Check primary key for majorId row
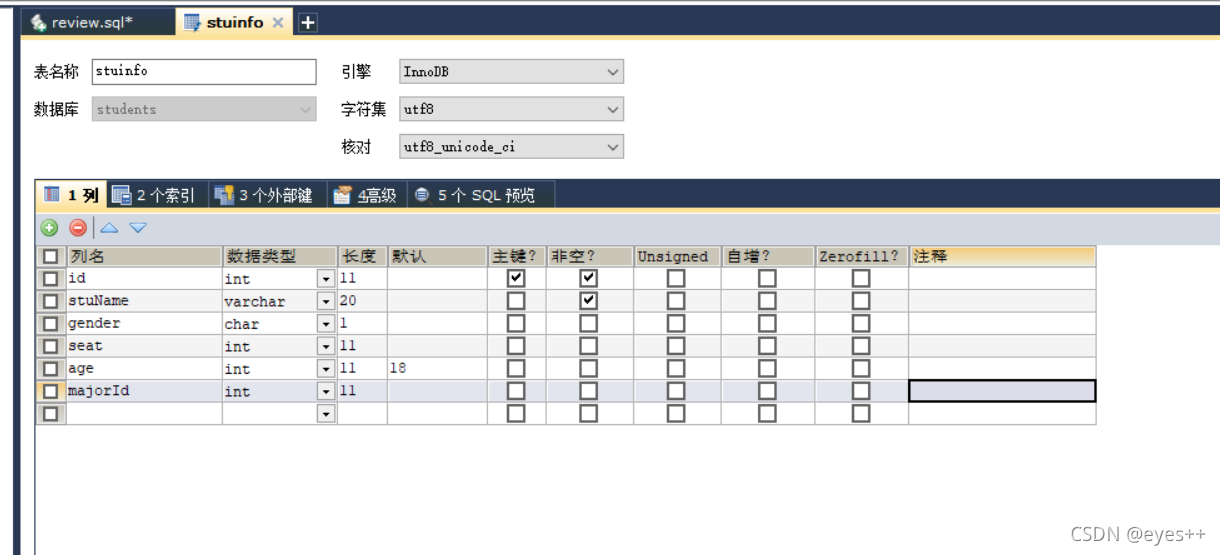This screenshot has height=555, width=1220. click(x=516, y=390)
